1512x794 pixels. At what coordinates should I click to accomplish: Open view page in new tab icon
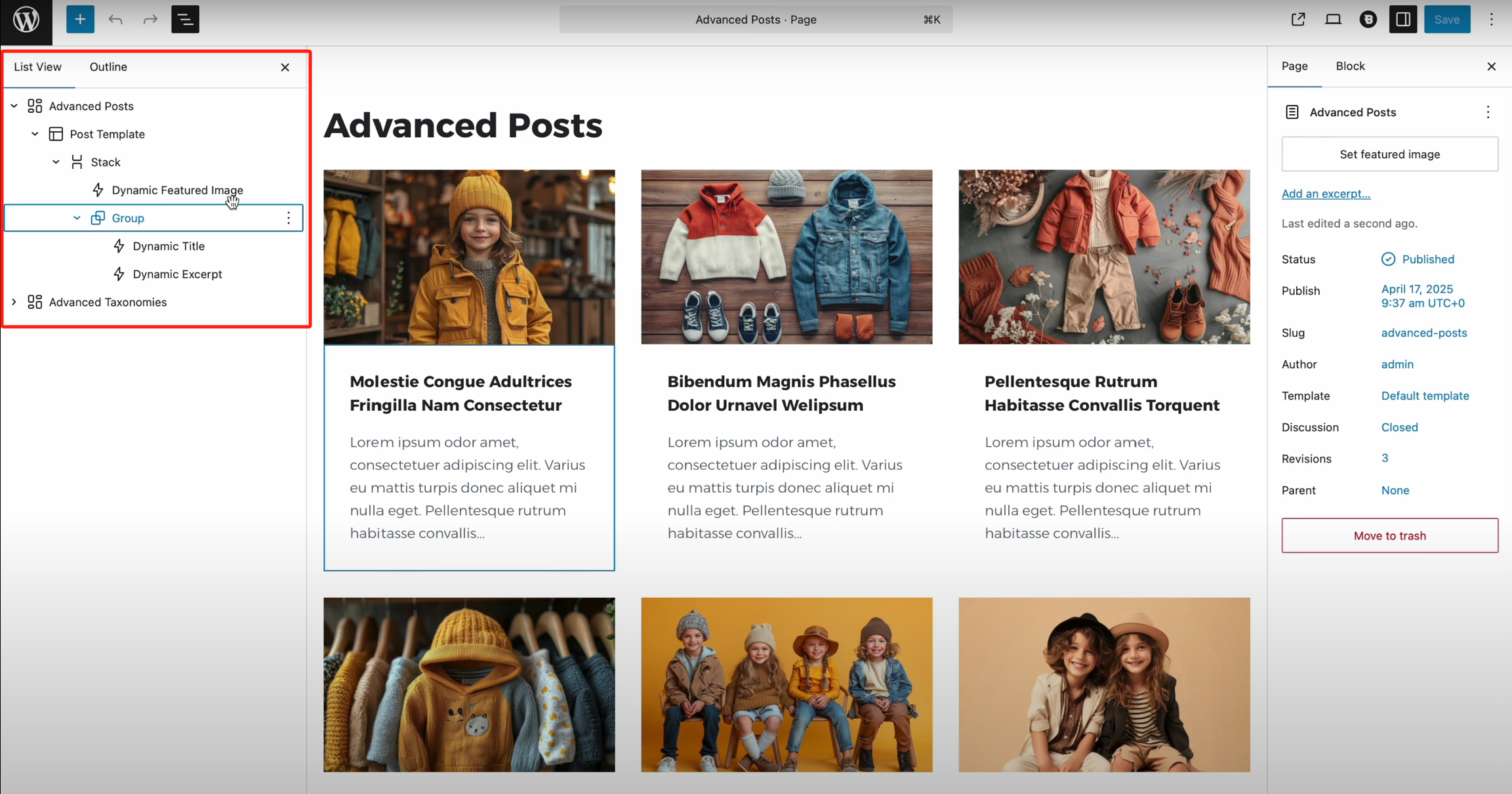(x=1297, y=20)
